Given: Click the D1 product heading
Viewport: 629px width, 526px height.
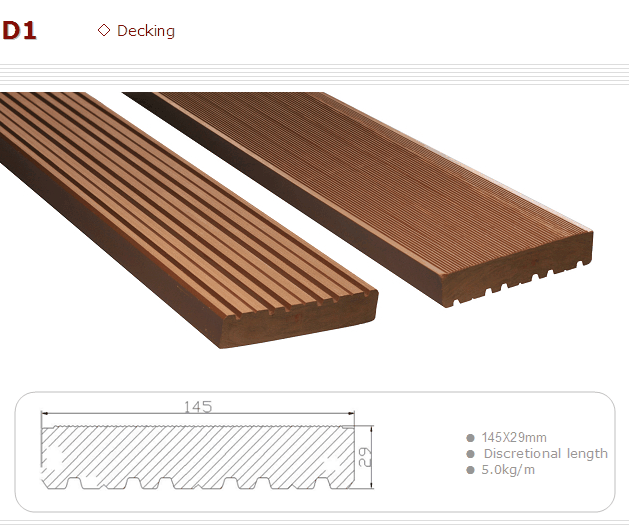Looking at the screenshot, I should pos(19,30).
